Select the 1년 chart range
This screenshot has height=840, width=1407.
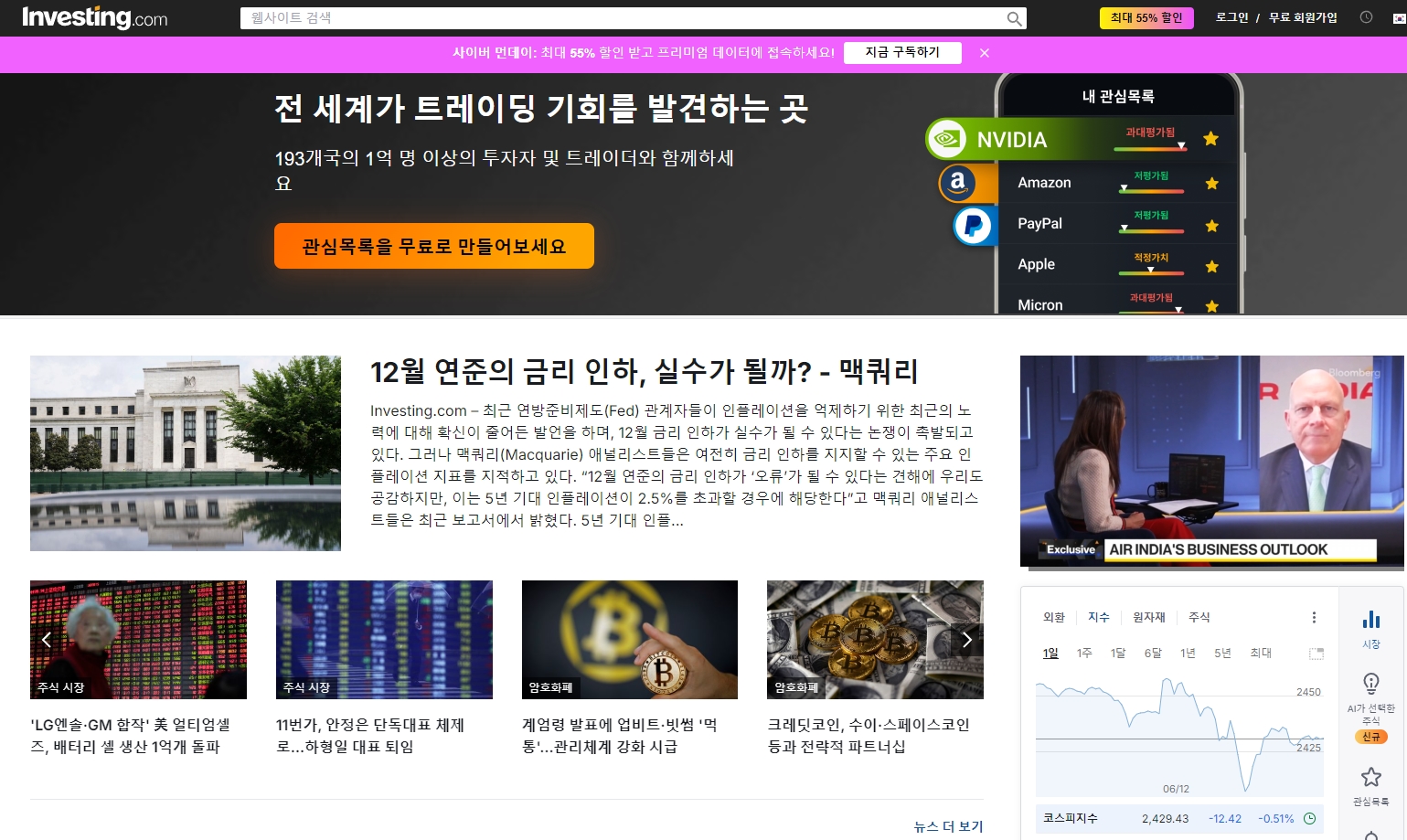coord(1188,653)
